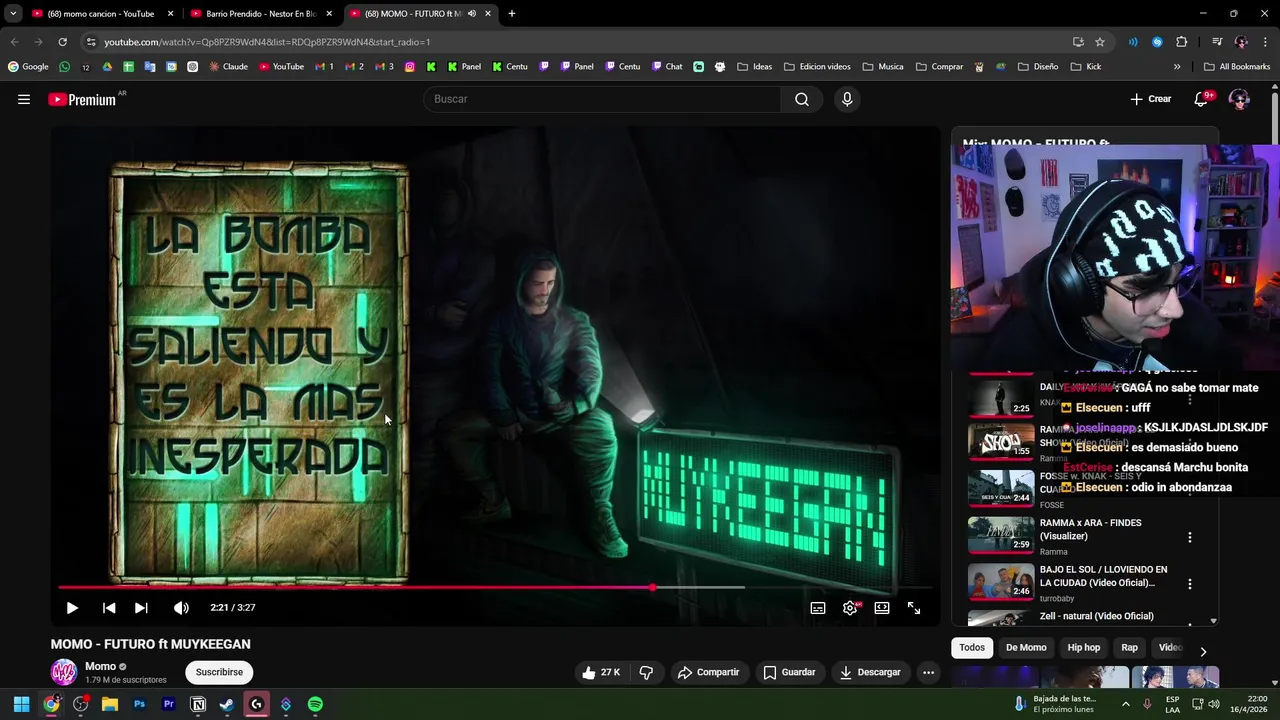Open options for BAJO EL SOL video
The height and width of the screenshot is (720, 1280).
coord(1189,584)
